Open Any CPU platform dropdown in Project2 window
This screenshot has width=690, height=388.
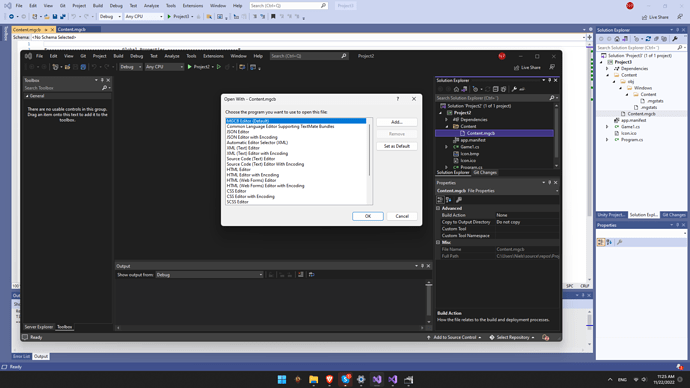point(164,67)
